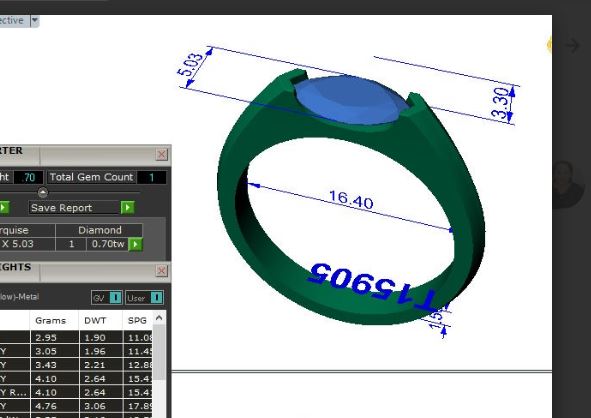Screen dimensions: 591x418
Task: Click scroll-up arrow of weights table
Action: [159, 318]
